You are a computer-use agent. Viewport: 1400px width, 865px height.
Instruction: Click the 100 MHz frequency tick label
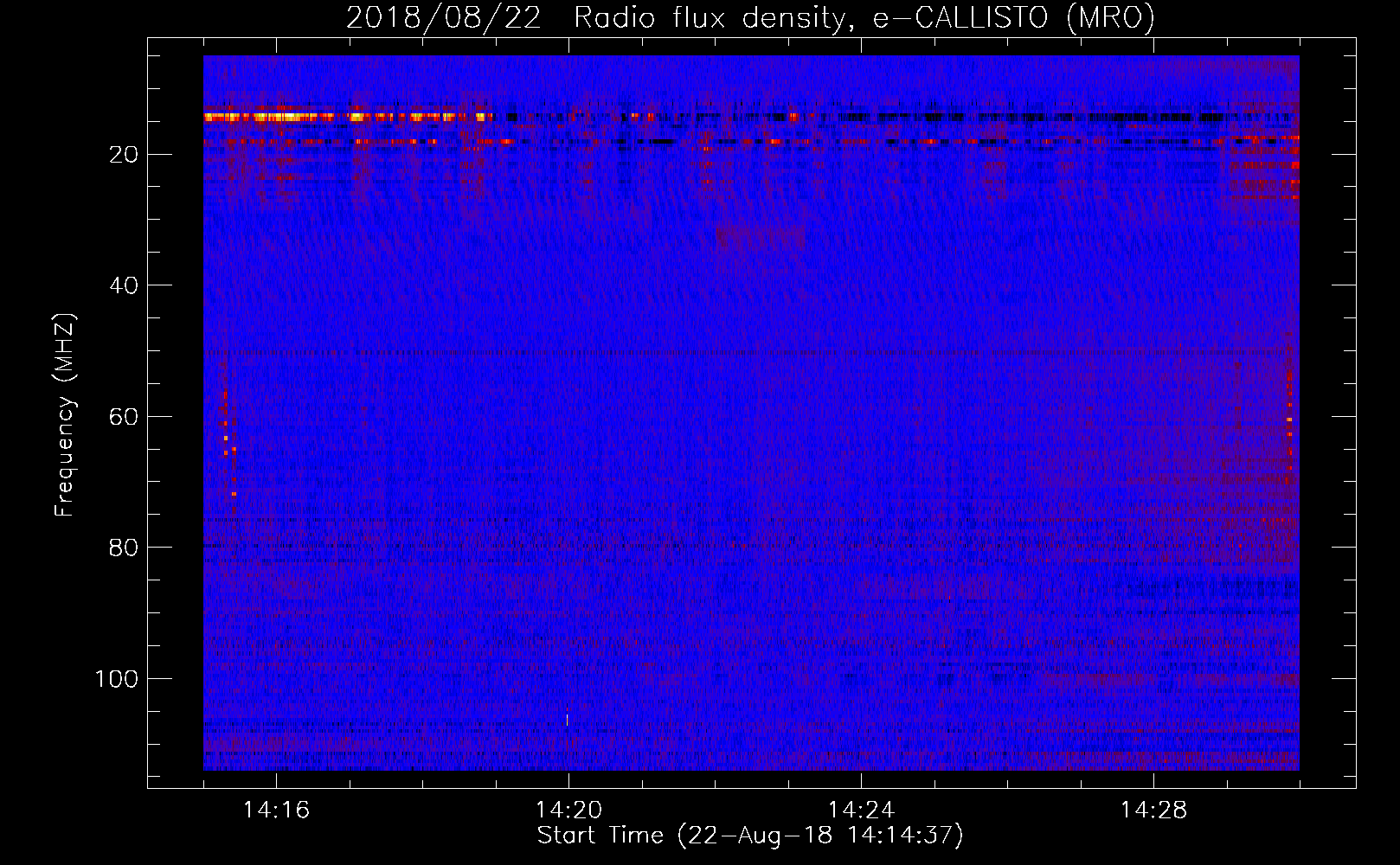click(x=117, y=679)
